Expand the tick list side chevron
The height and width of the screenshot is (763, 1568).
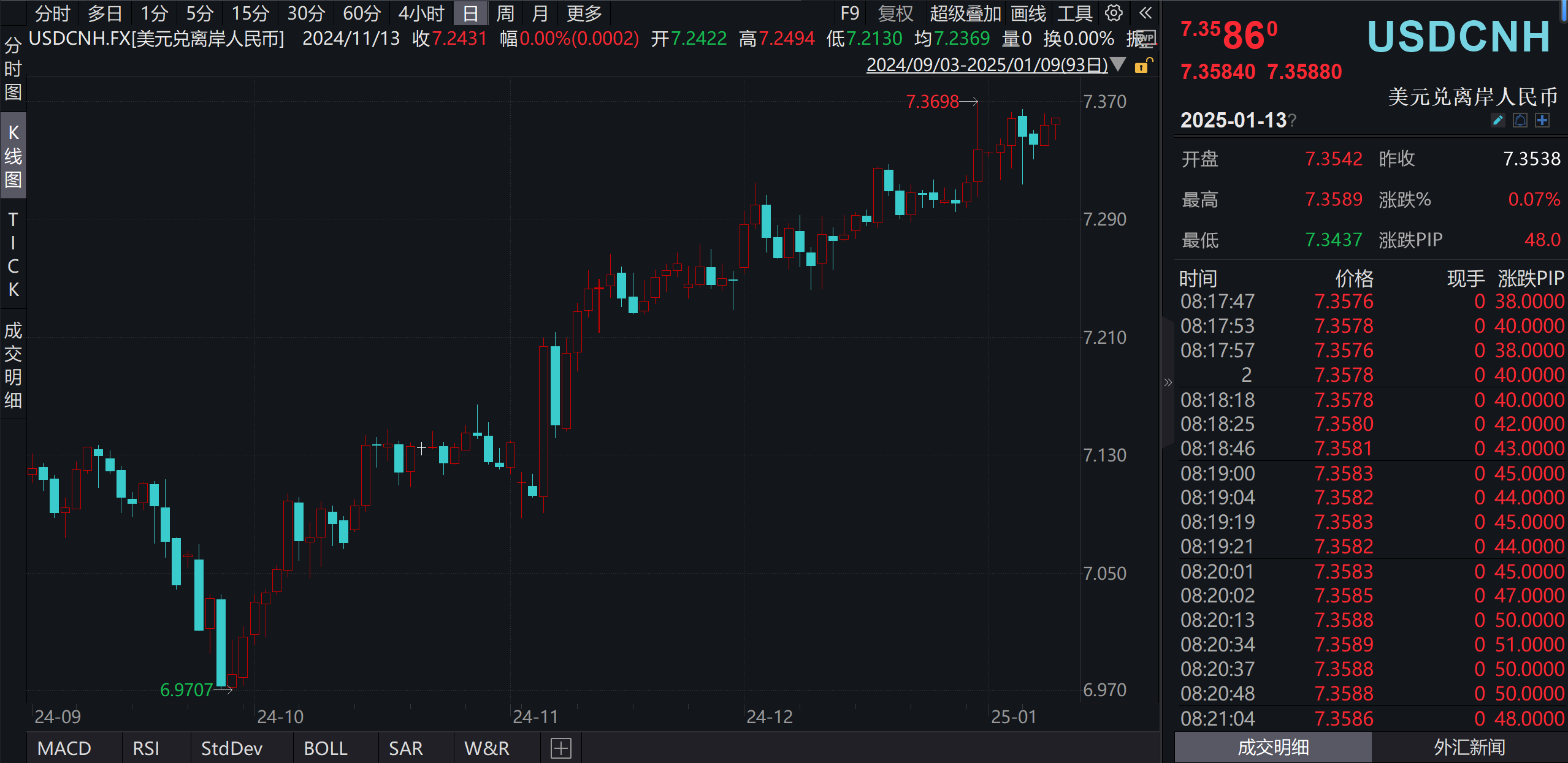coord(1168,382)
